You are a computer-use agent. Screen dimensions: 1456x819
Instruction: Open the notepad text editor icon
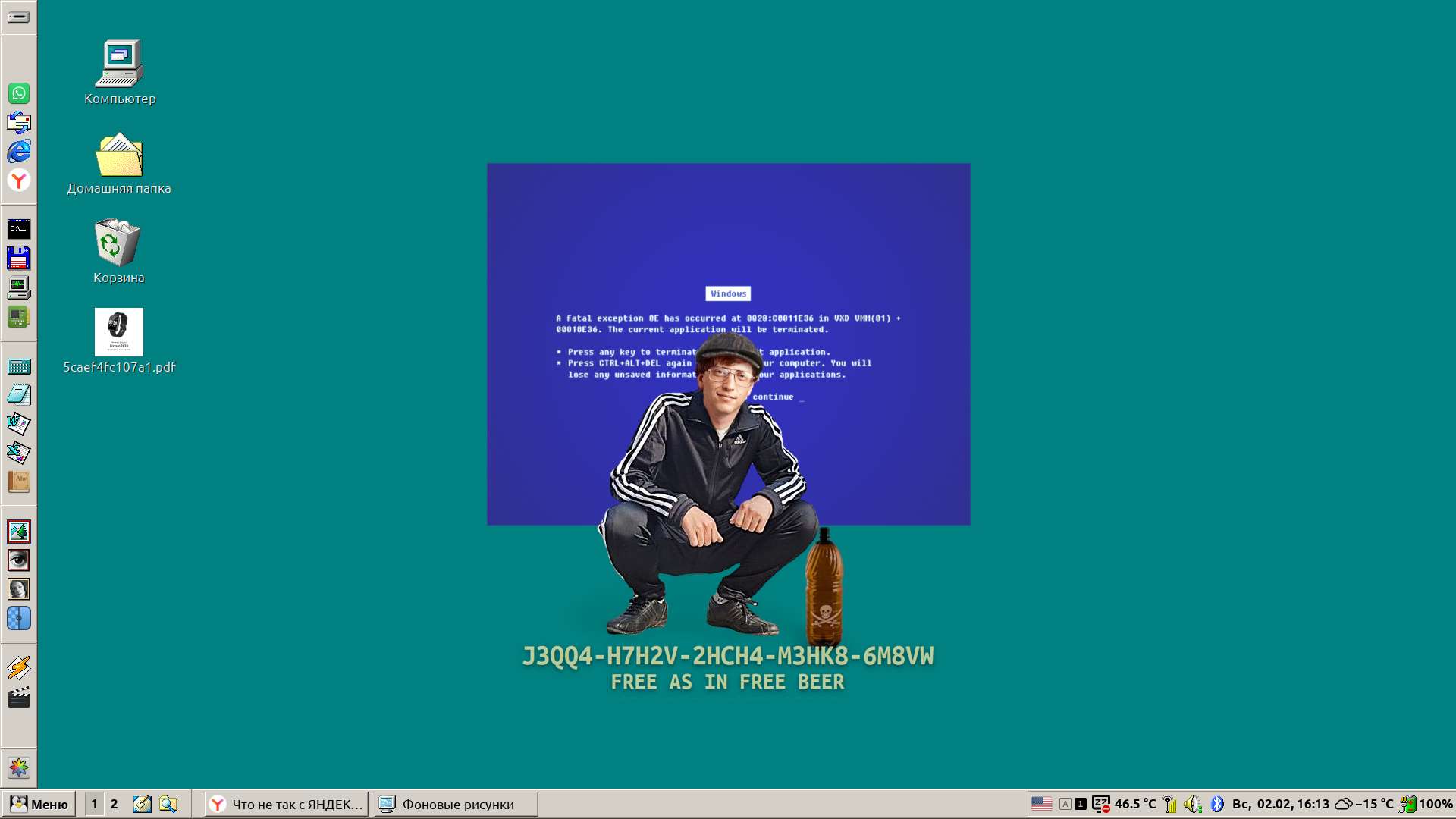(x=18, y=395)
